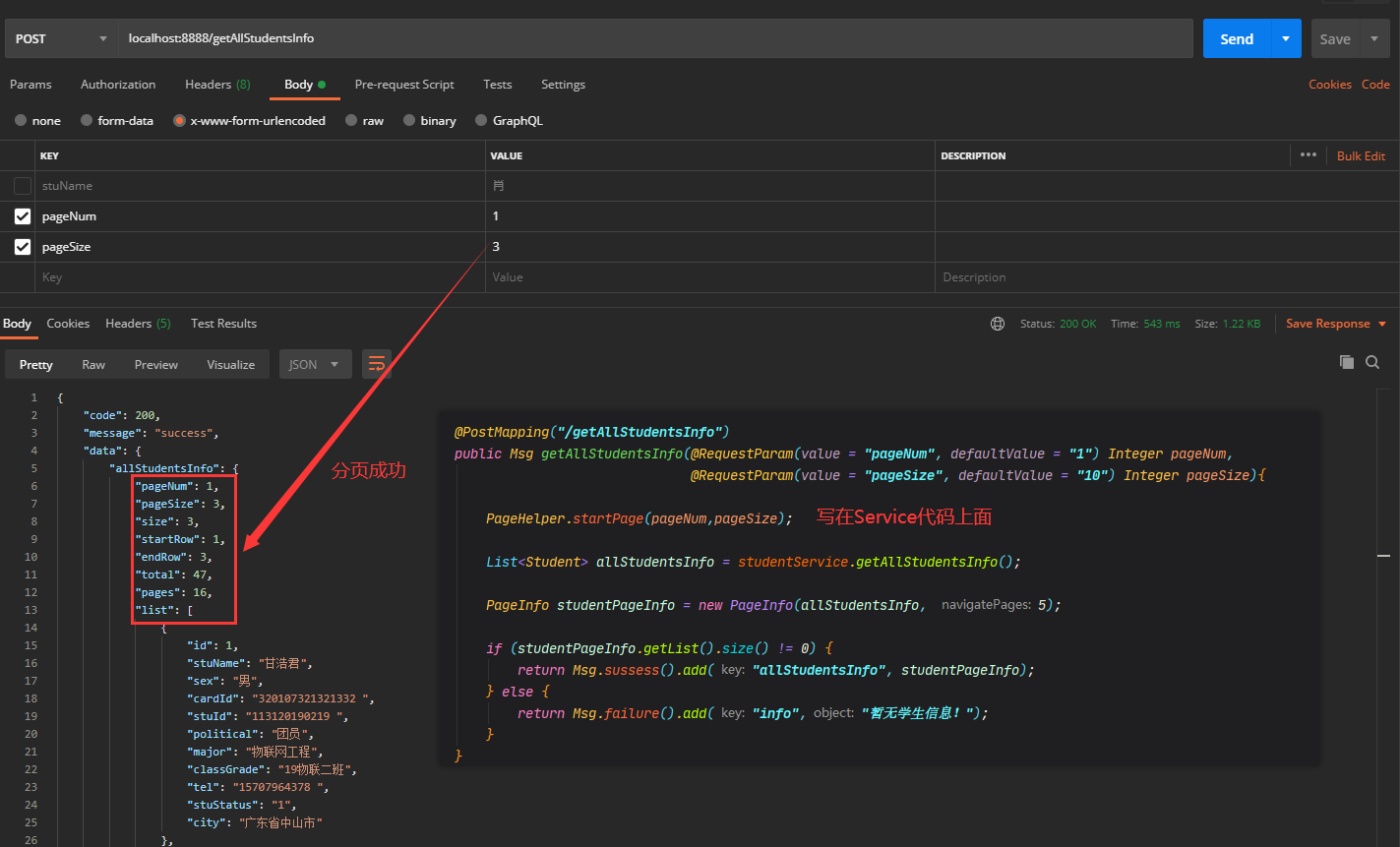Open the JSON format dropdown
Screen dimensions: 1400x847
pos(315,364)
